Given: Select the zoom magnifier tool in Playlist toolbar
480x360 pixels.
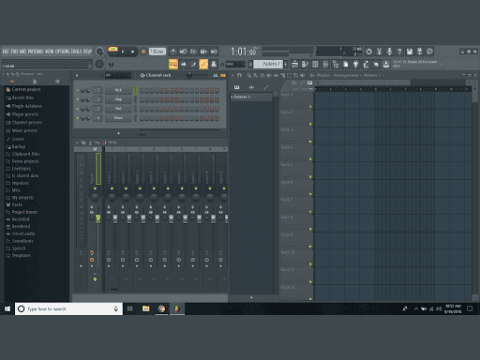Looking at the screenshot, I should (x=296, y=75).
